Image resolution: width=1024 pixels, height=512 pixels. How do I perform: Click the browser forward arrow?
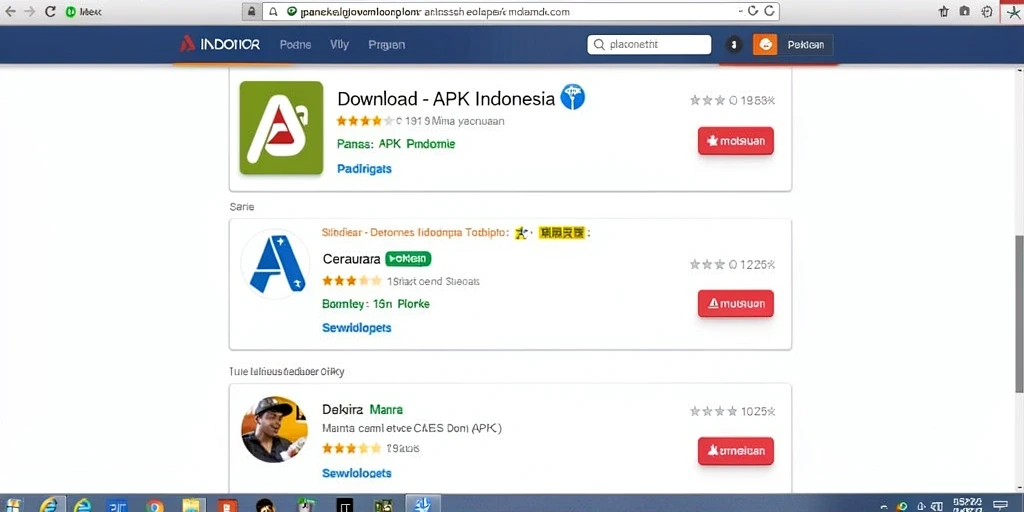(x=29, y=12)
